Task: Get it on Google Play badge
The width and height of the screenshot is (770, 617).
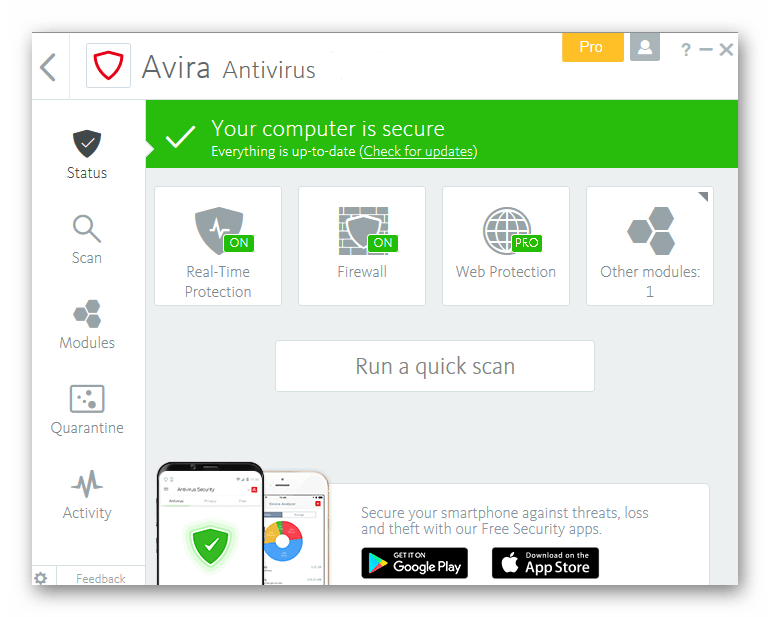Action: click(x=414, y=563)
